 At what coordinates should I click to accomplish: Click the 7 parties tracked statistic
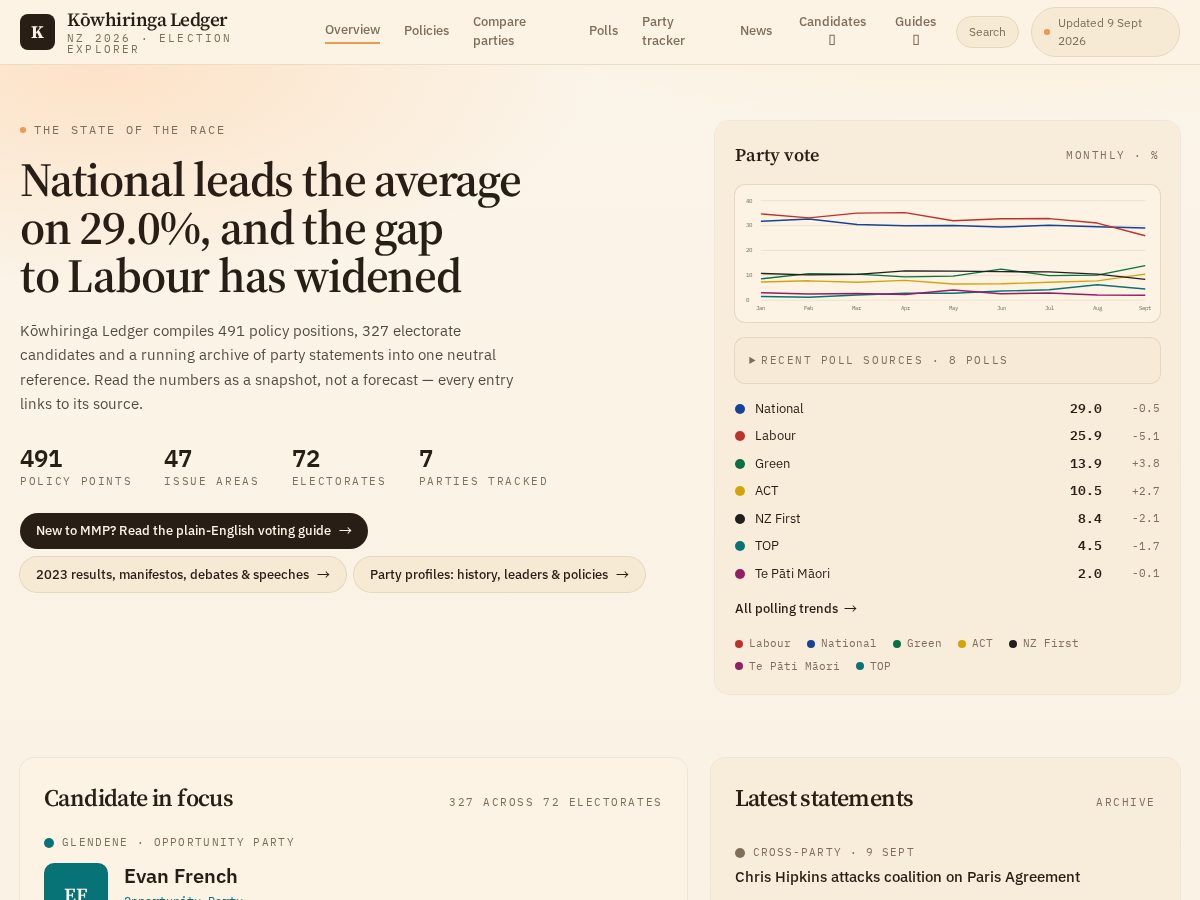click(484, 467)
